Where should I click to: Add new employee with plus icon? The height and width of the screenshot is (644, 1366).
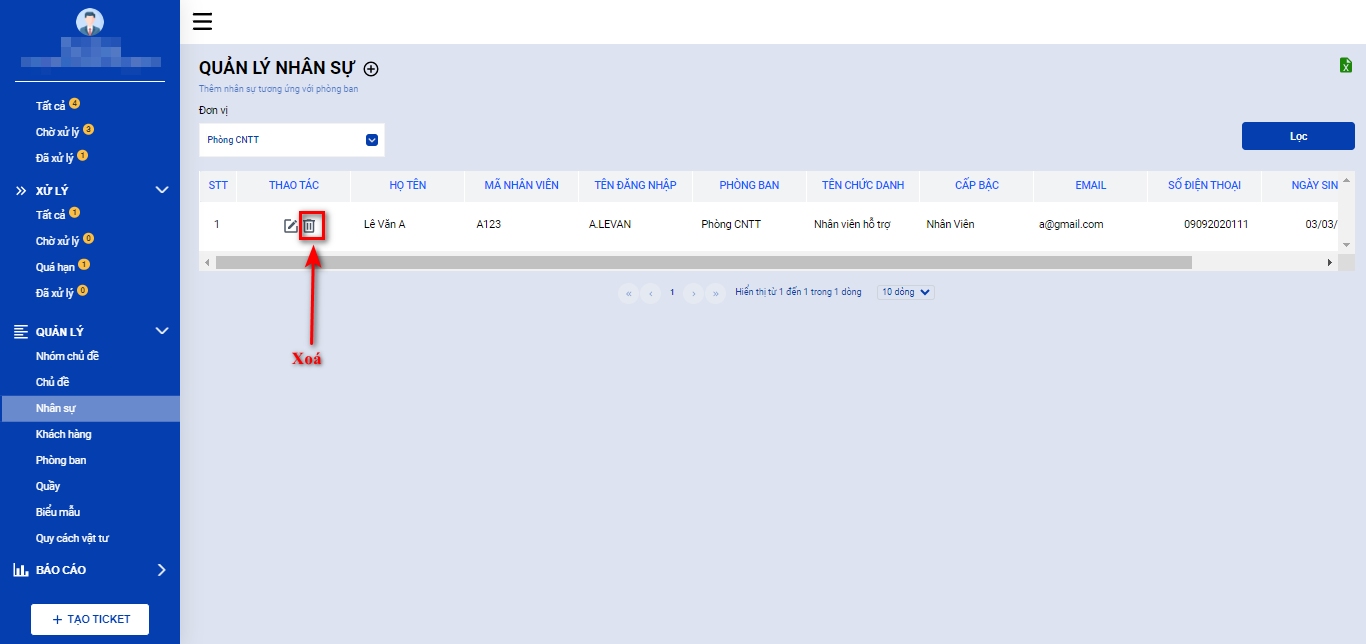371,69
